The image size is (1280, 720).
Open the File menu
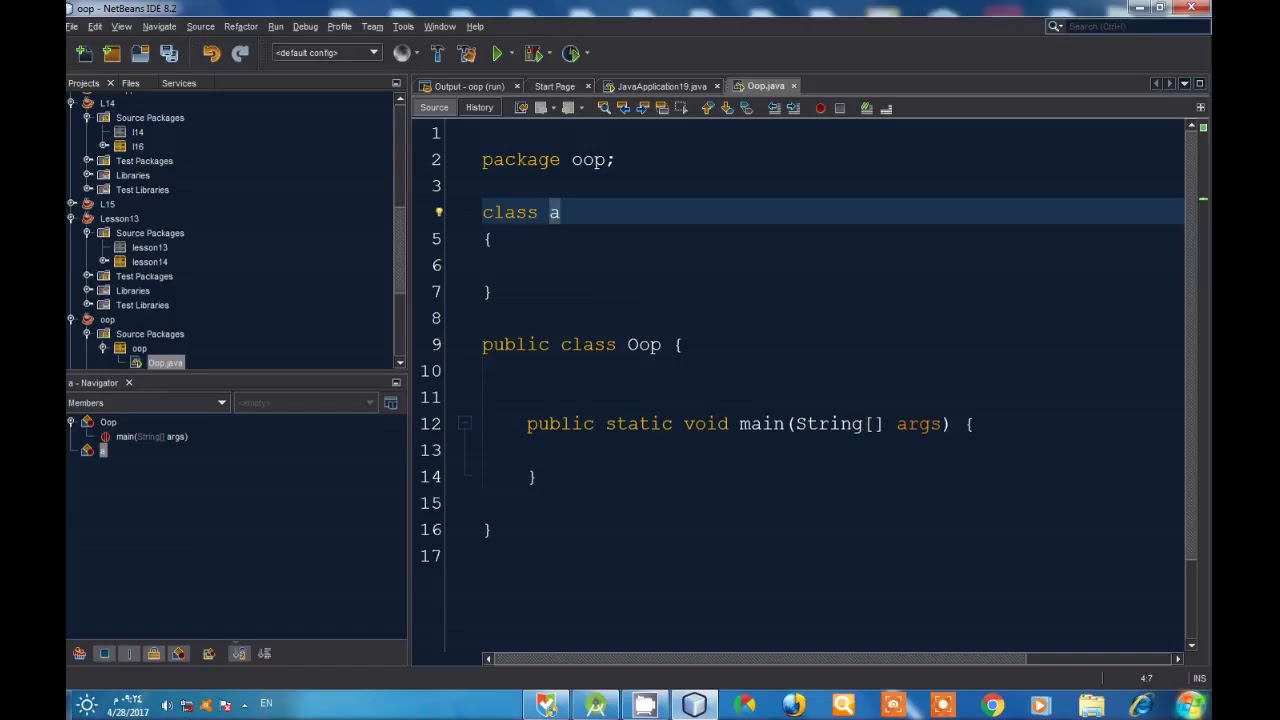tap(72, 27)
